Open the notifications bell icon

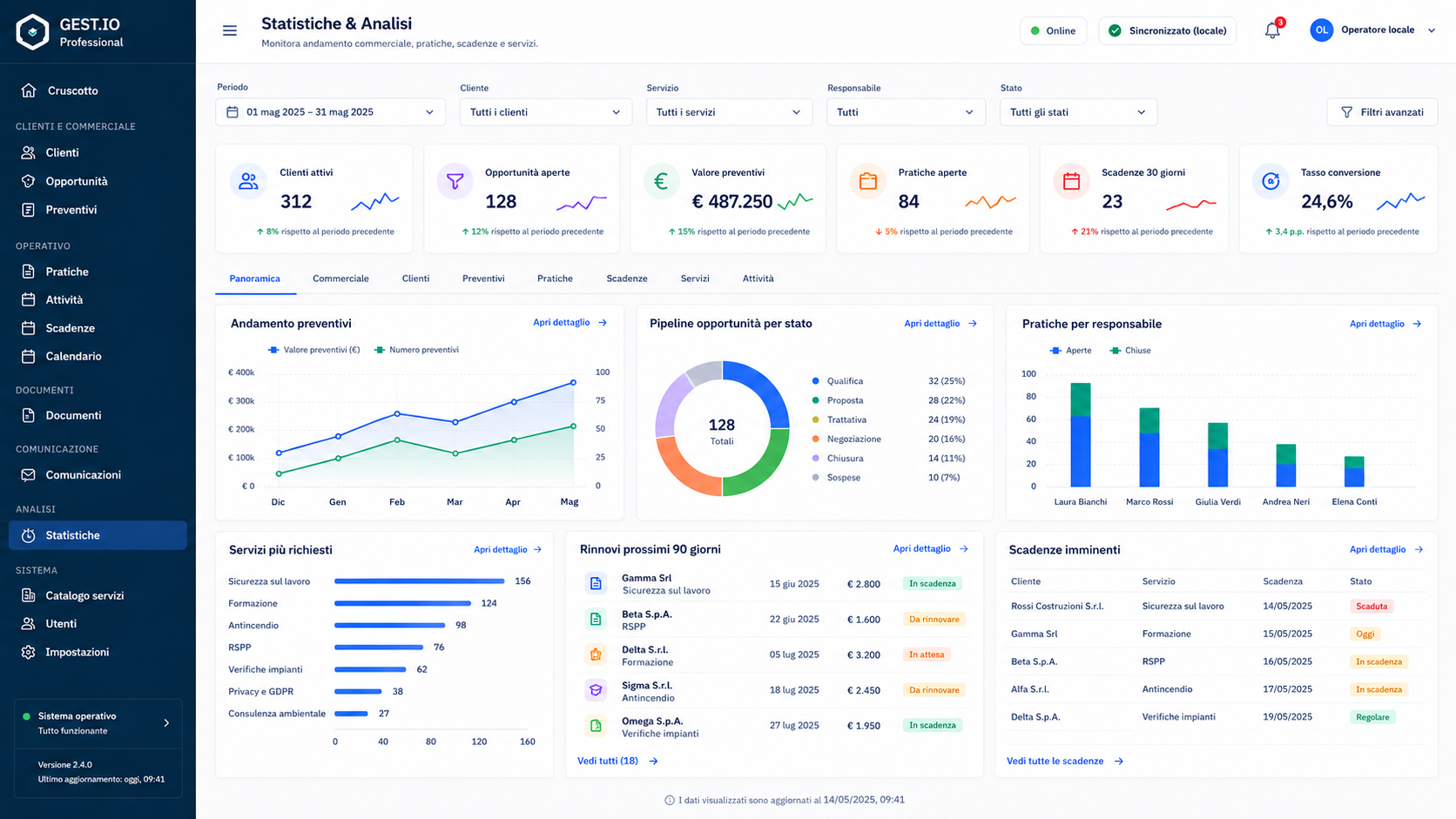click(1272, 30)
